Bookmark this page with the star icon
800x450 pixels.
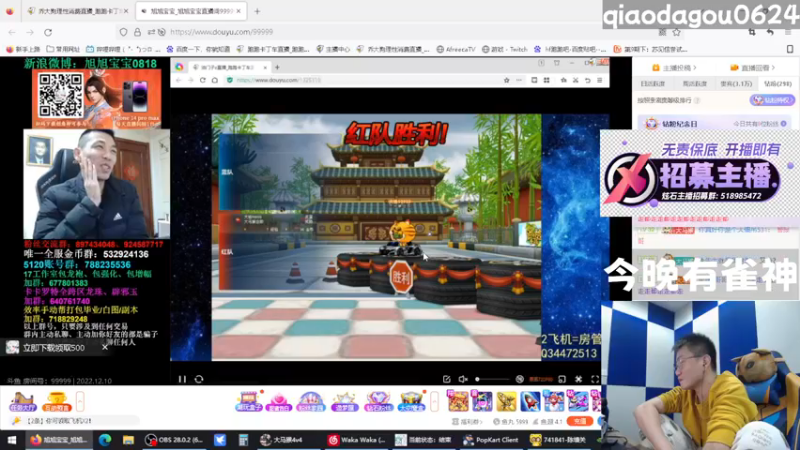click(x=677, y=32)
